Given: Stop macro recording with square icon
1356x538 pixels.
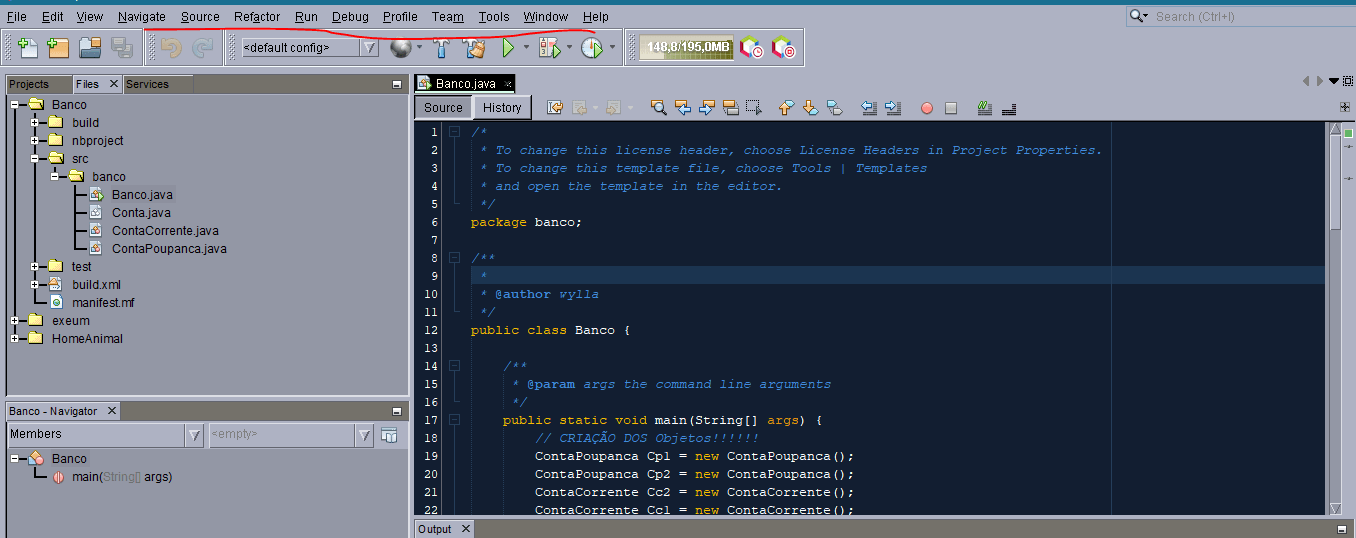Looking at the screenshot, I should pos(951,107).
